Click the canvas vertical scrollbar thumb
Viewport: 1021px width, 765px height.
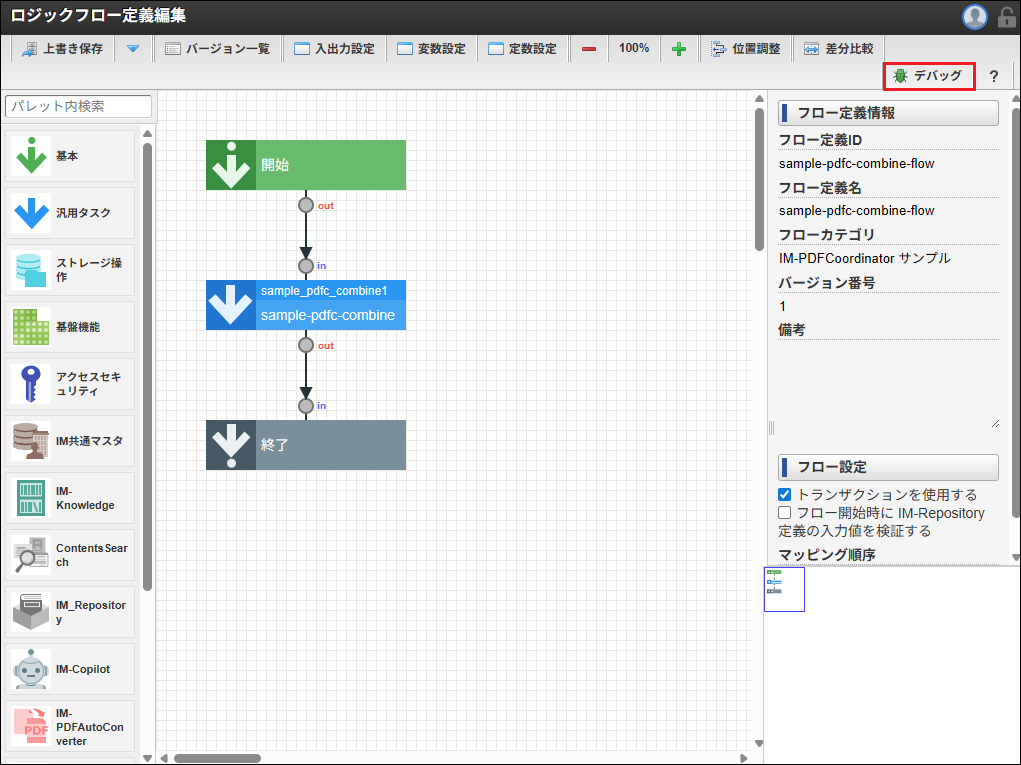(759, 179)
